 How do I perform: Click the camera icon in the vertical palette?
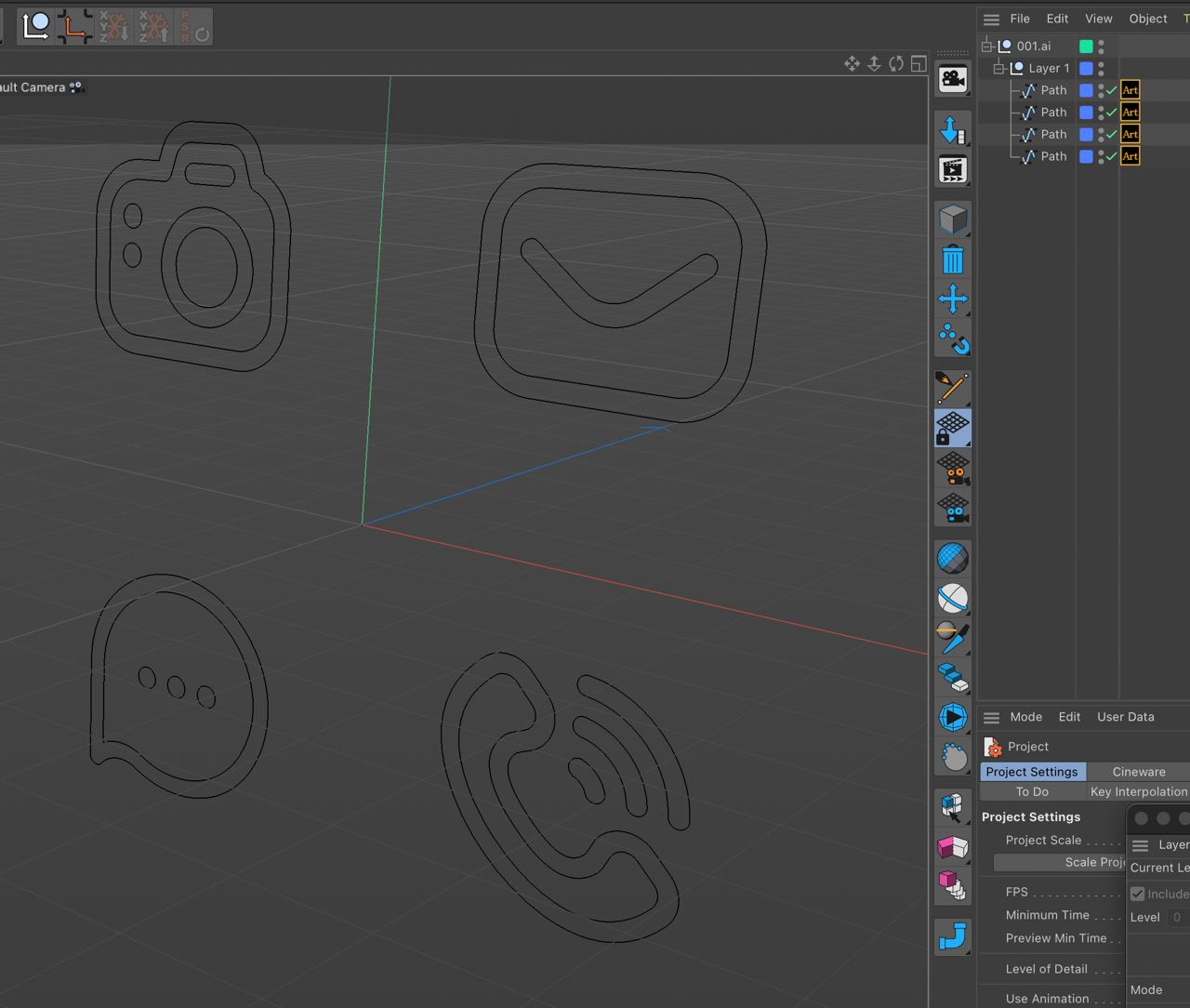[x=952, y=80]
